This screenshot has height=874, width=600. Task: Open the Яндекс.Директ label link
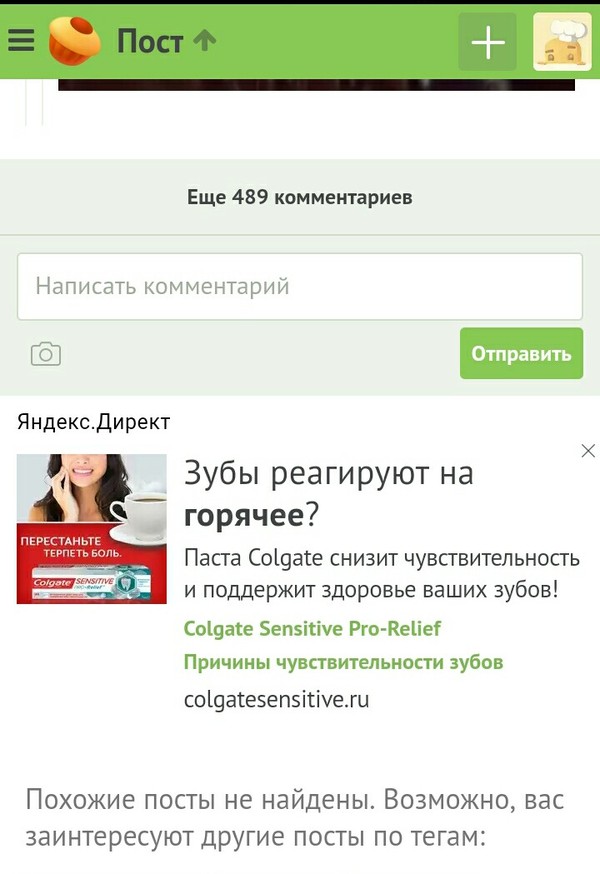[x=94, y=422]
